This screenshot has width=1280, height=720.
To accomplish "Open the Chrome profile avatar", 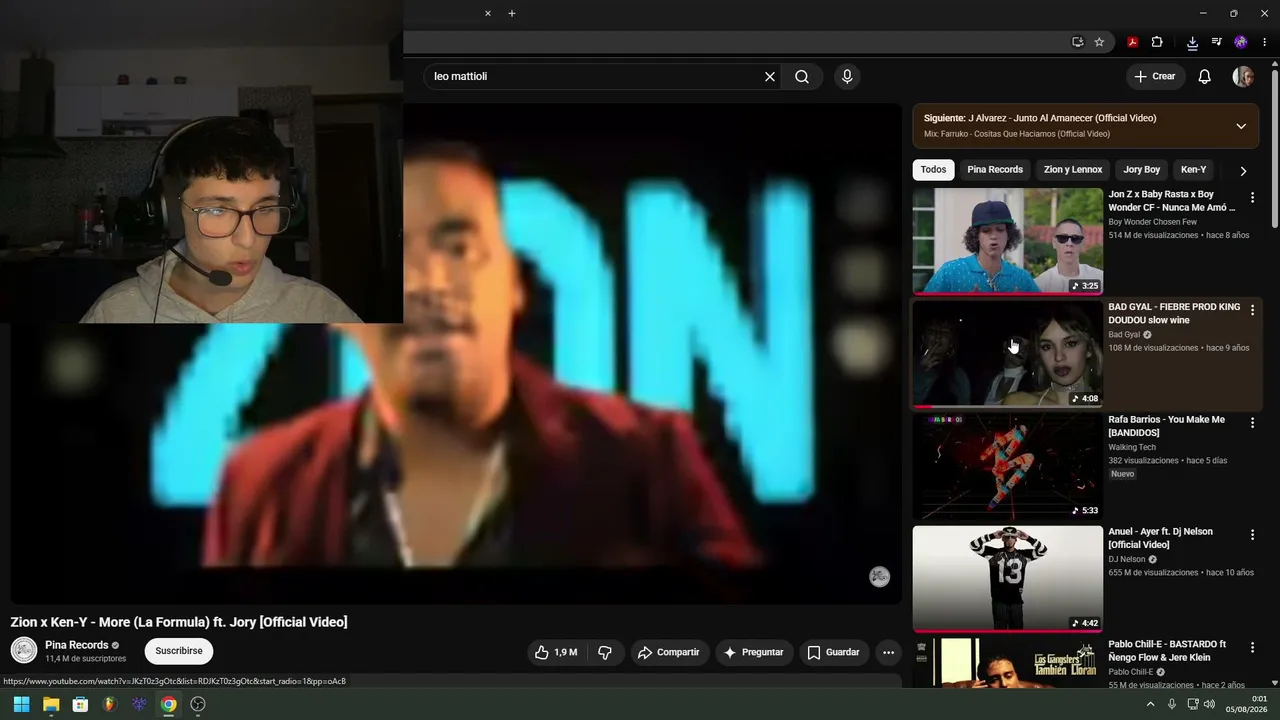I will click(x=1241, y=42).
